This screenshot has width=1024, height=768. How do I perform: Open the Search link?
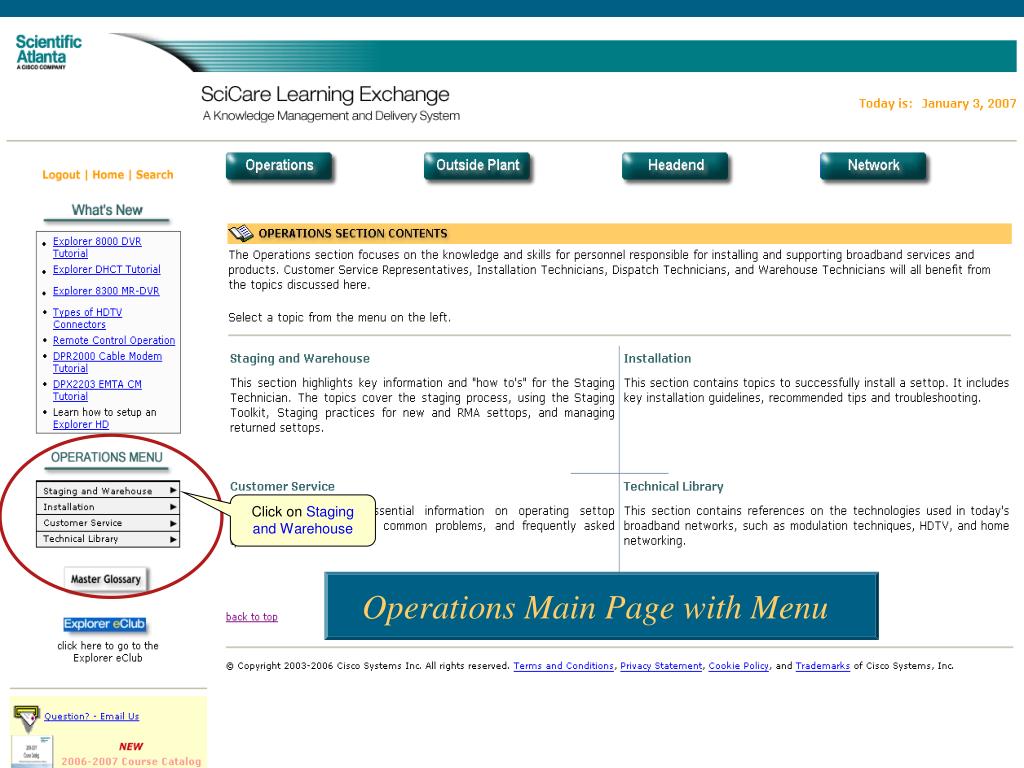tap(154, 175)
